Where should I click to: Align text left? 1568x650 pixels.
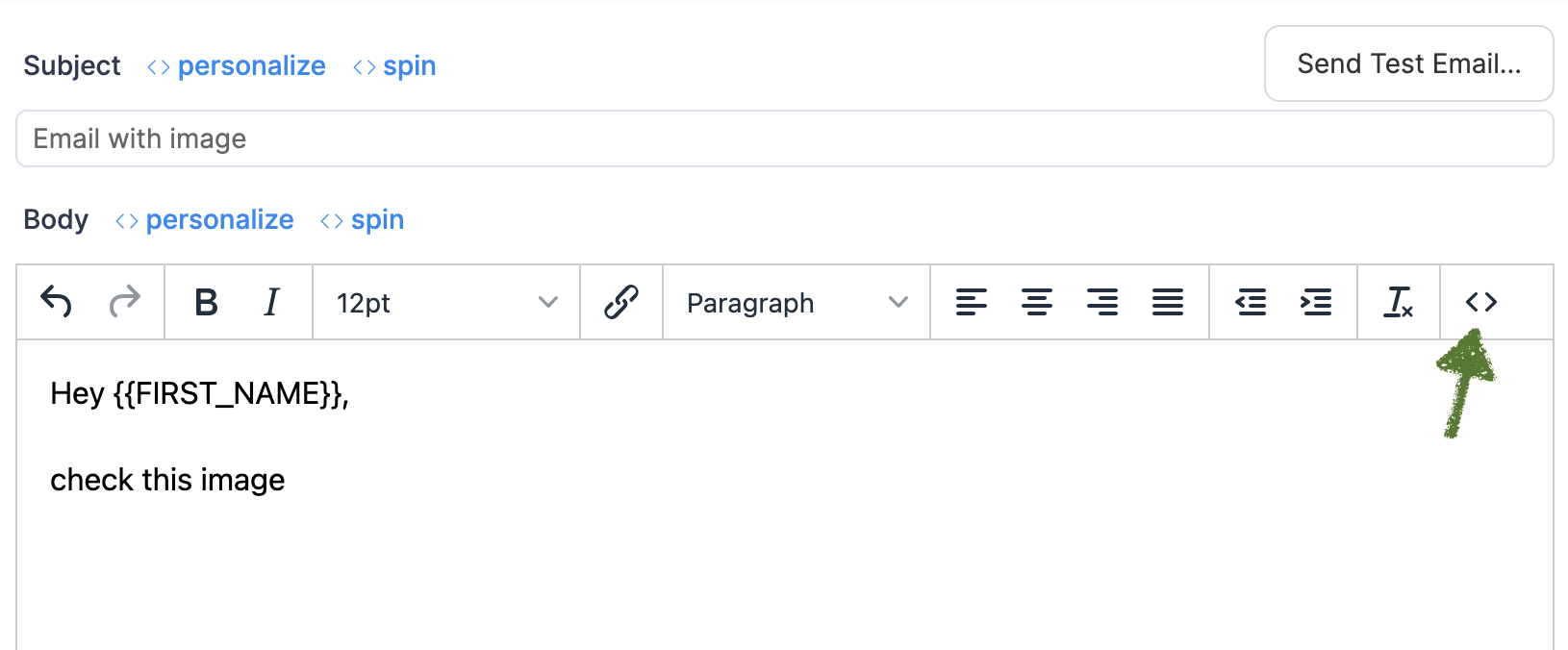click(x=972, y=302)
